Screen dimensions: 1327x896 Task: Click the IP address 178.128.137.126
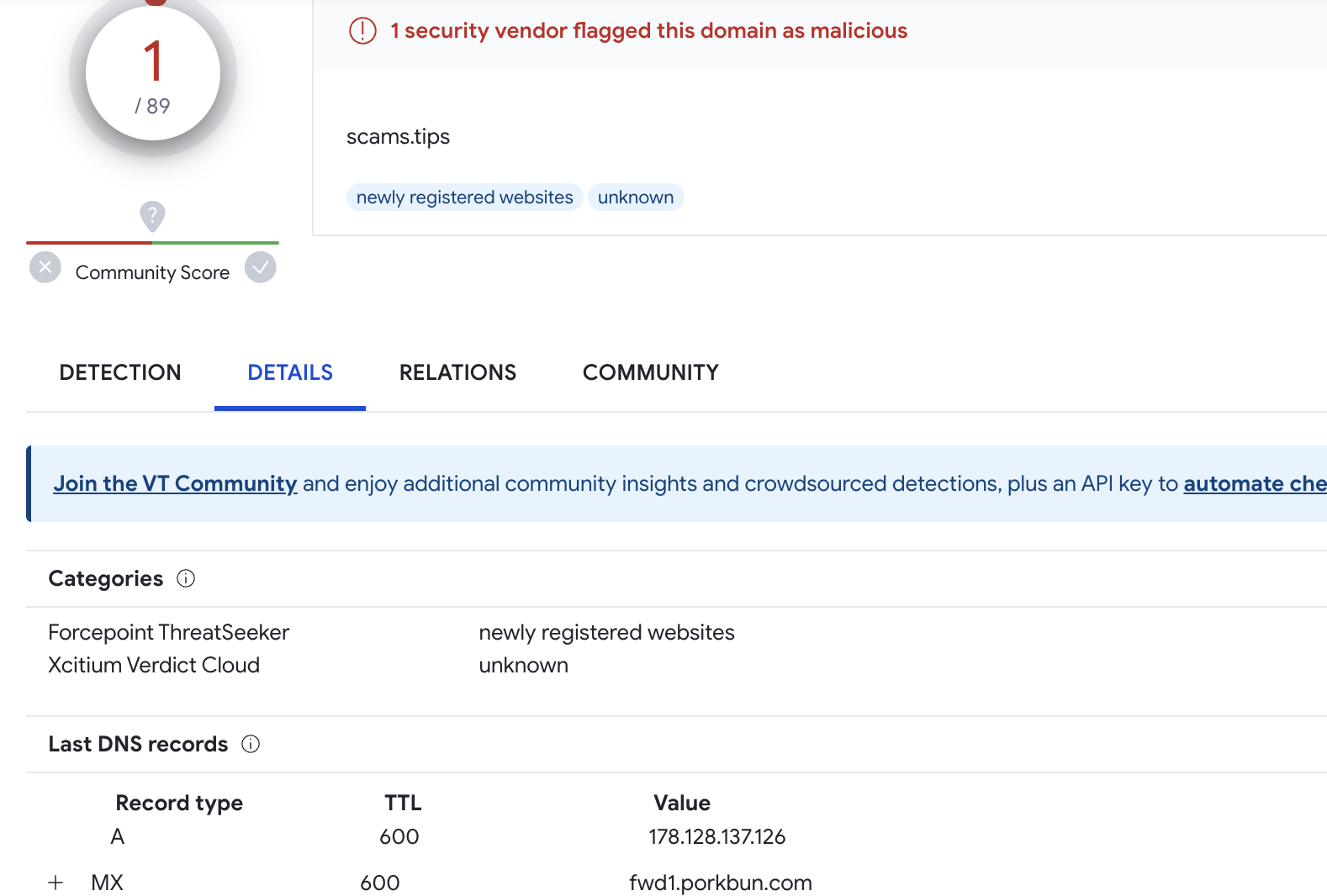(717, 837)
